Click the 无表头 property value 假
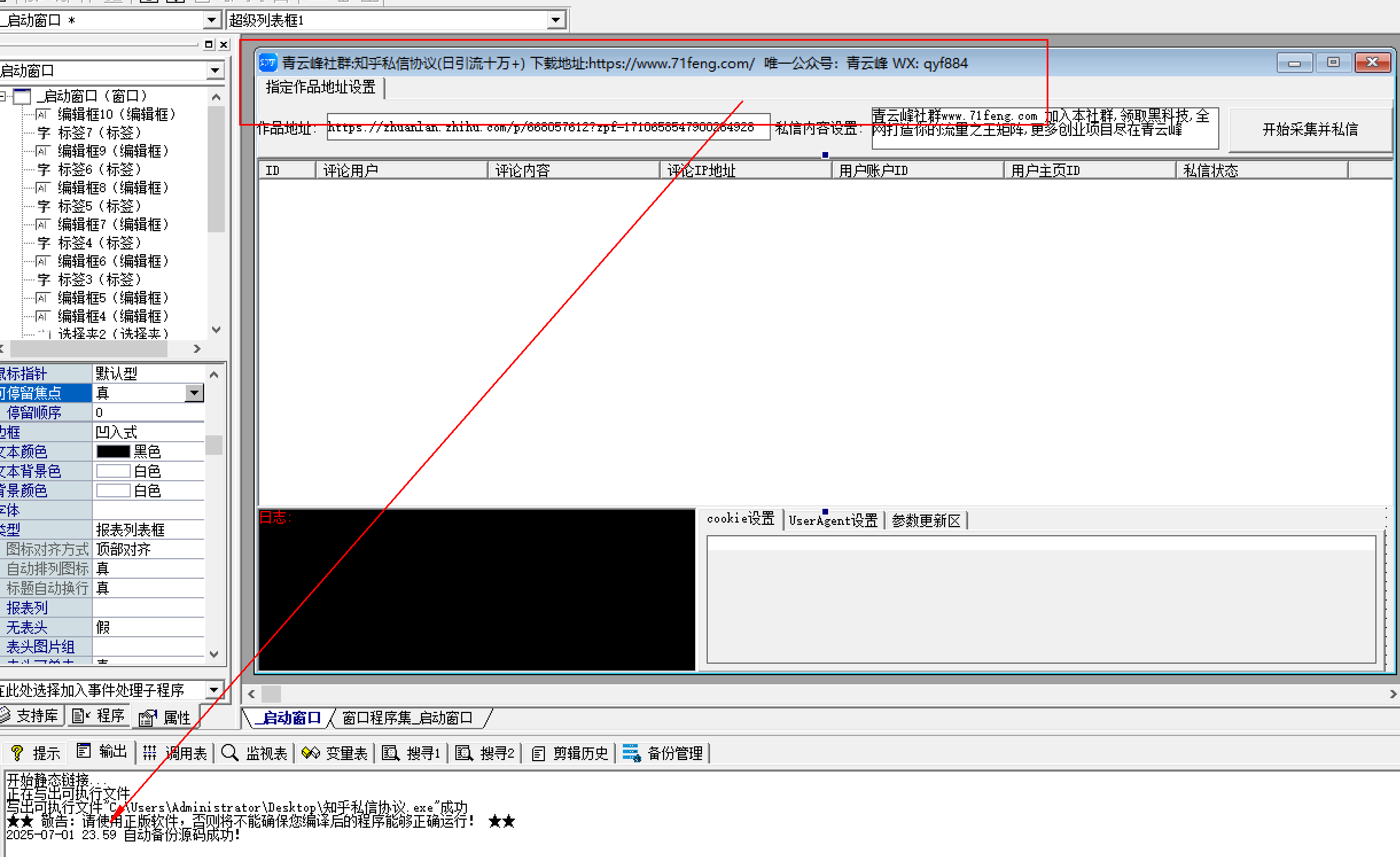 tap(149, 627)
